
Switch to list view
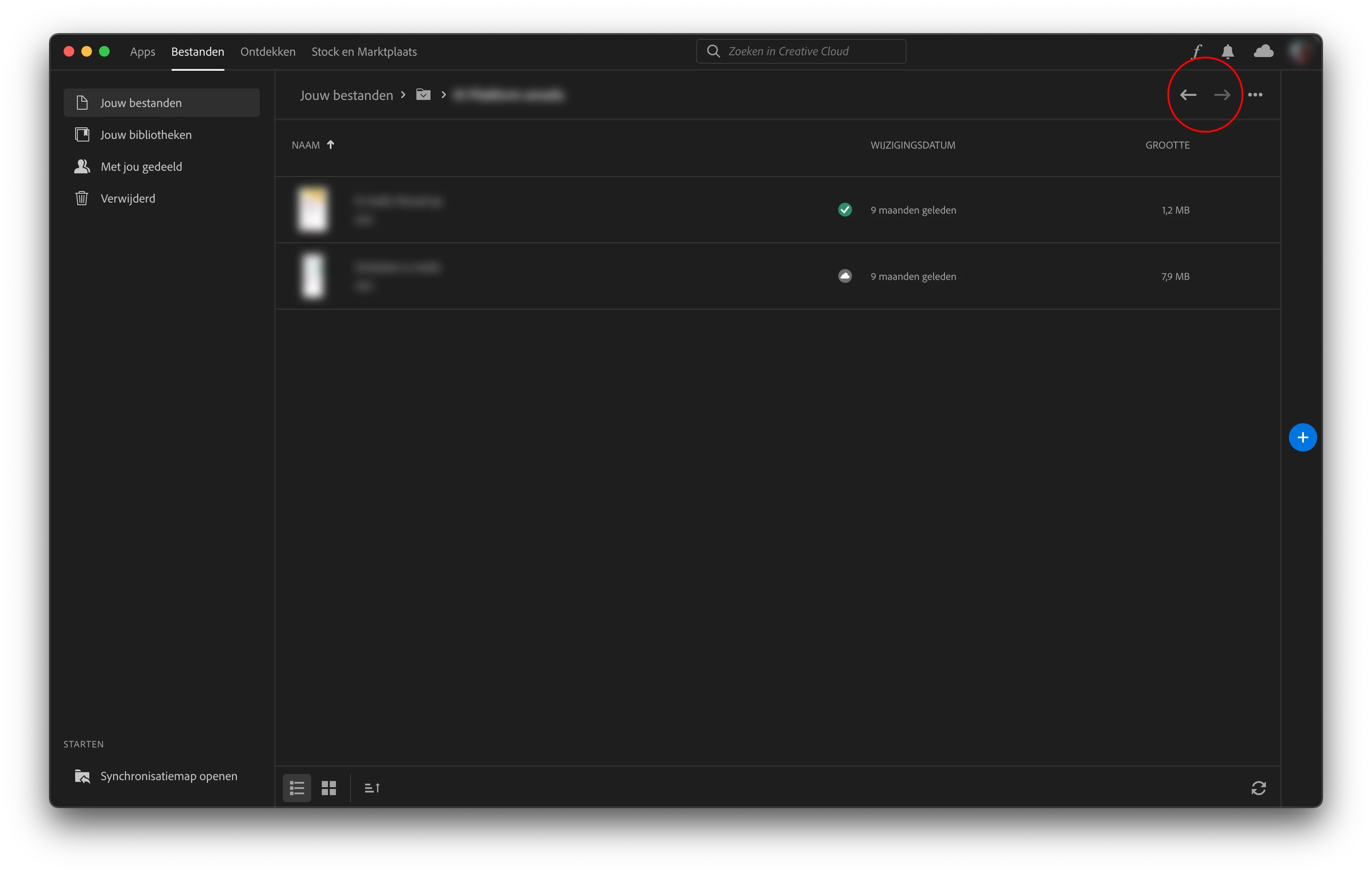297,788
